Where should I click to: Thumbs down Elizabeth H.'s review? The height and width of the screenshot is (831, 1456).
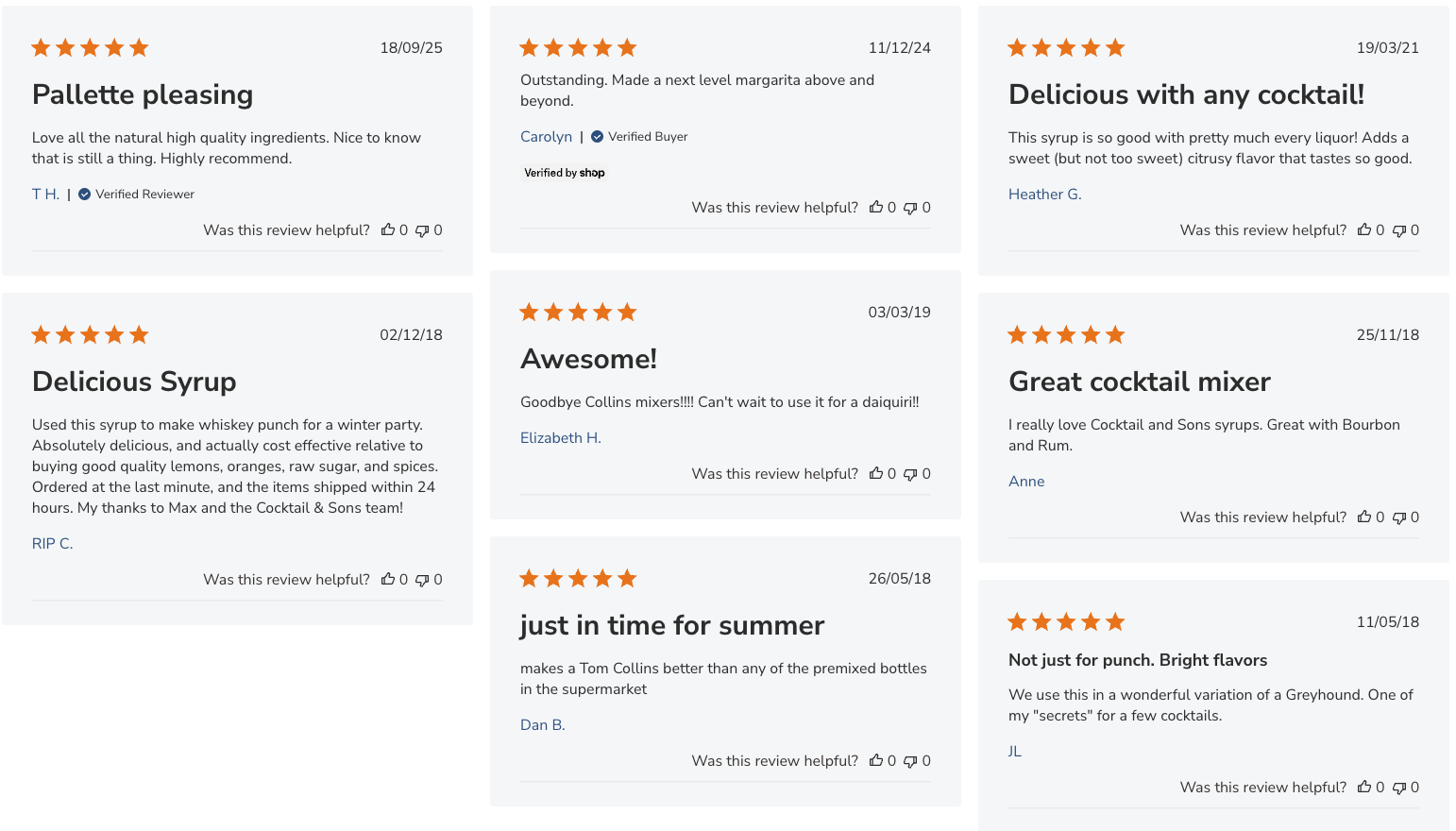[910, 474]
